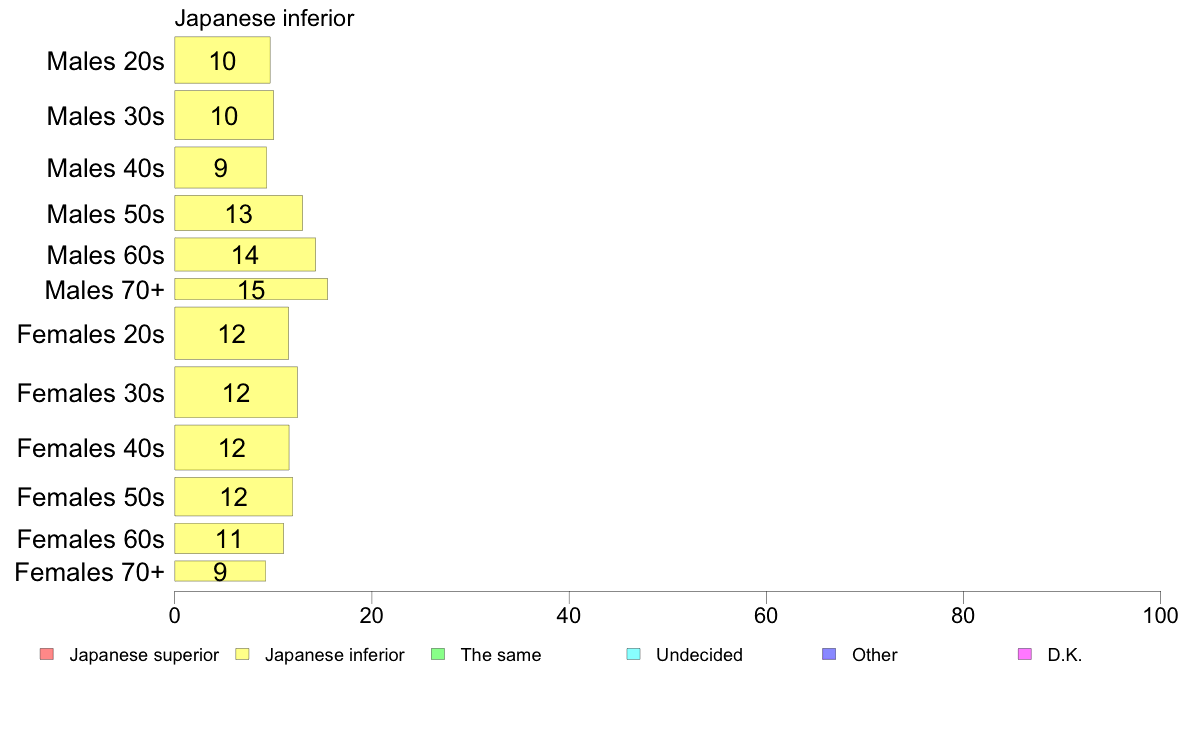Click the Japanese inferior chart title
Viewport: 1188px width, 736px height.
264,17
